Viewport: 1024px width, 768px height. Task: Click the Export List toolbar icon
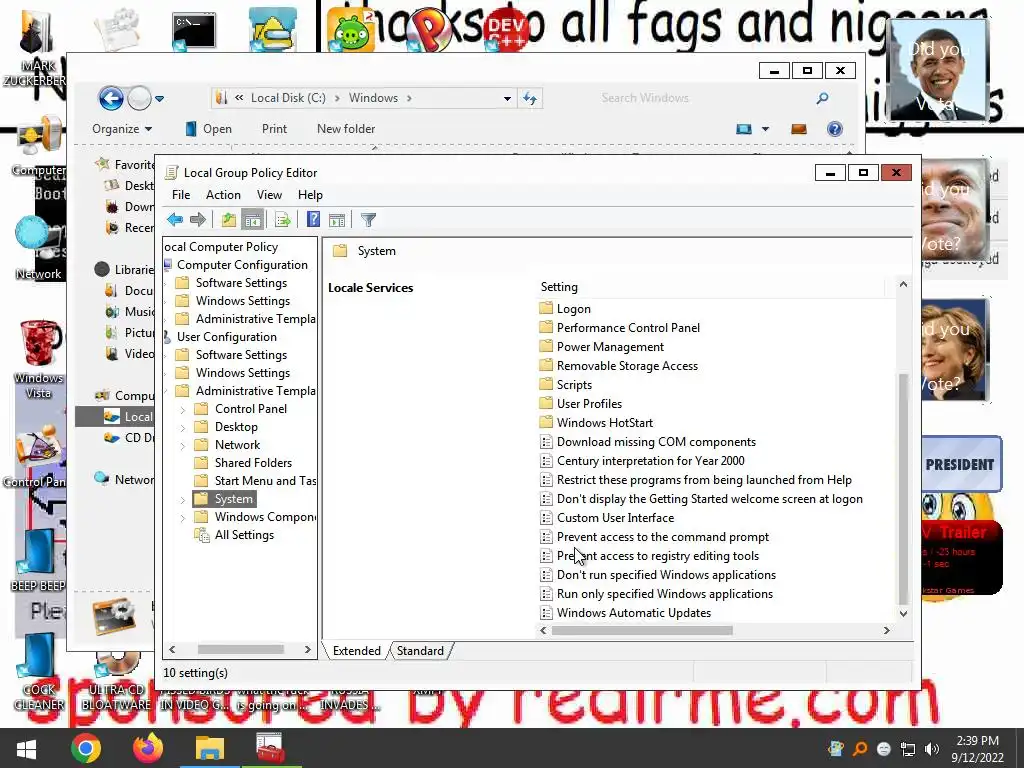pyautogui.click(x=282, y=219)
